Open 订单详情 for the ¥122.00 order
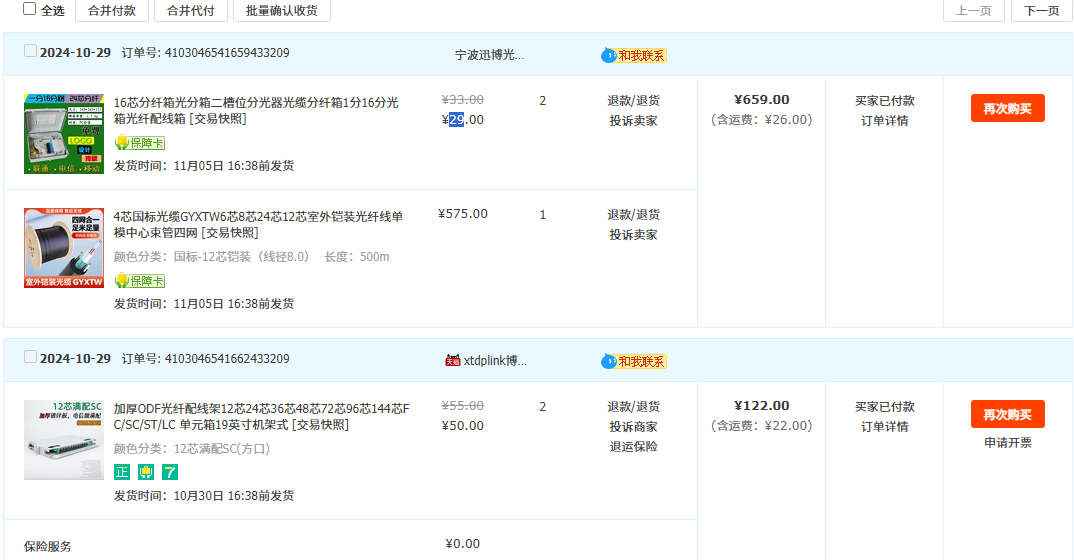The image size is (1074, 560). 884,427
